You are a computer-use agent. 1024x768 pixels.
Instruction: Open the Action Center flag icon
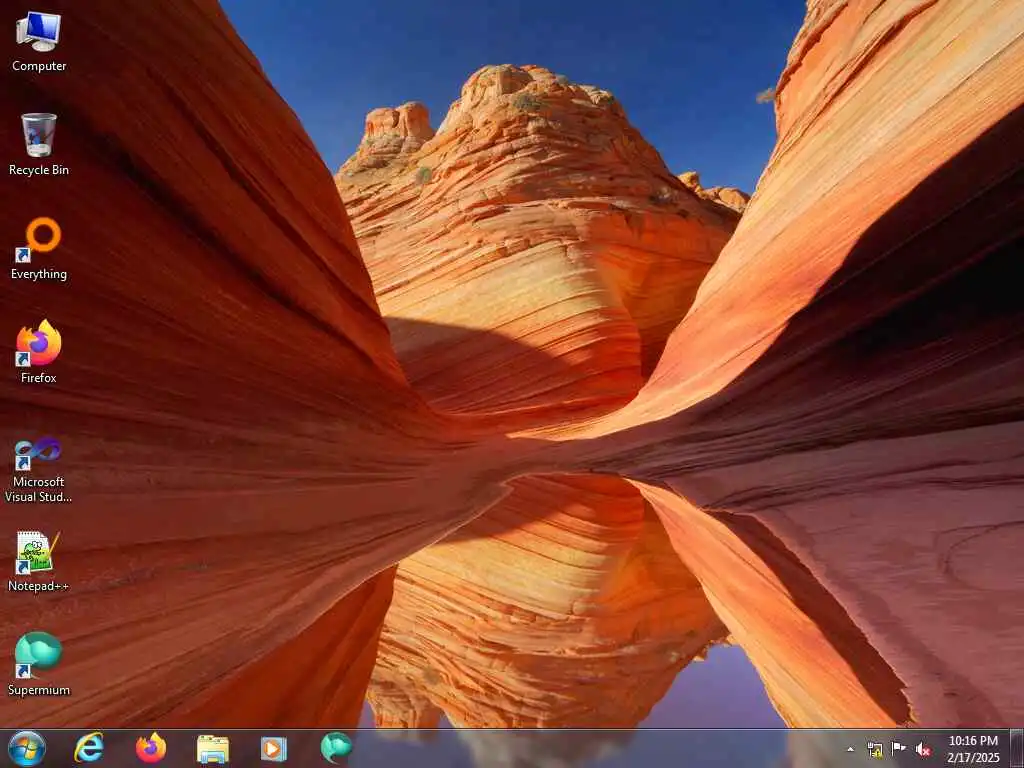[x=899, y=748]
